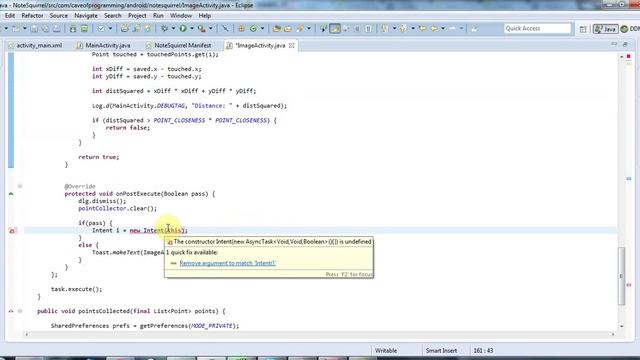
Task: Click the Search flashlight toolbar icon
Action: [x=300, y=29]
